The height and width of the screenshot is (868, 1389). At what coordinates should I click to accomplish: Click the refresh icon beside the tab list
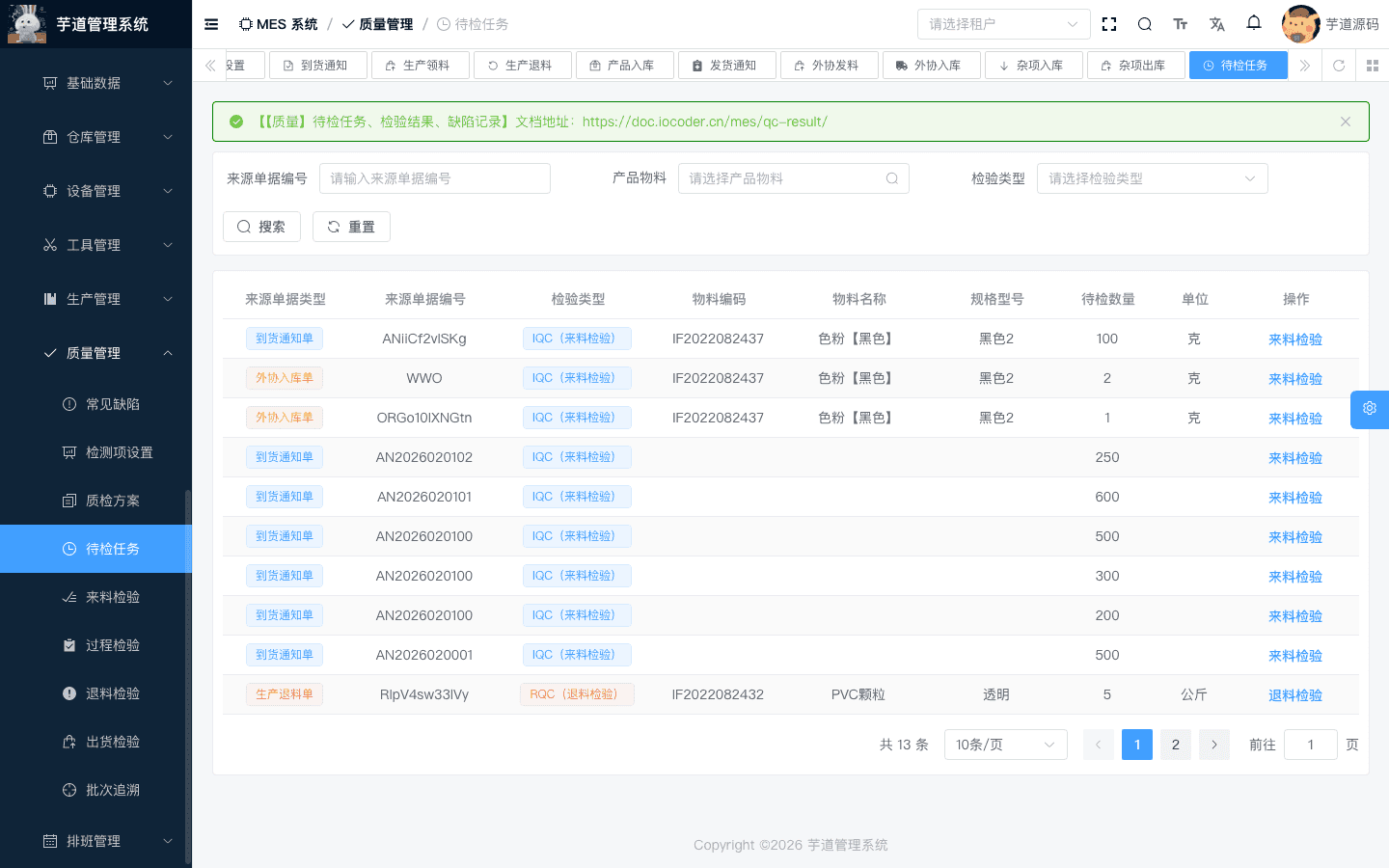tap(1340, 65)
